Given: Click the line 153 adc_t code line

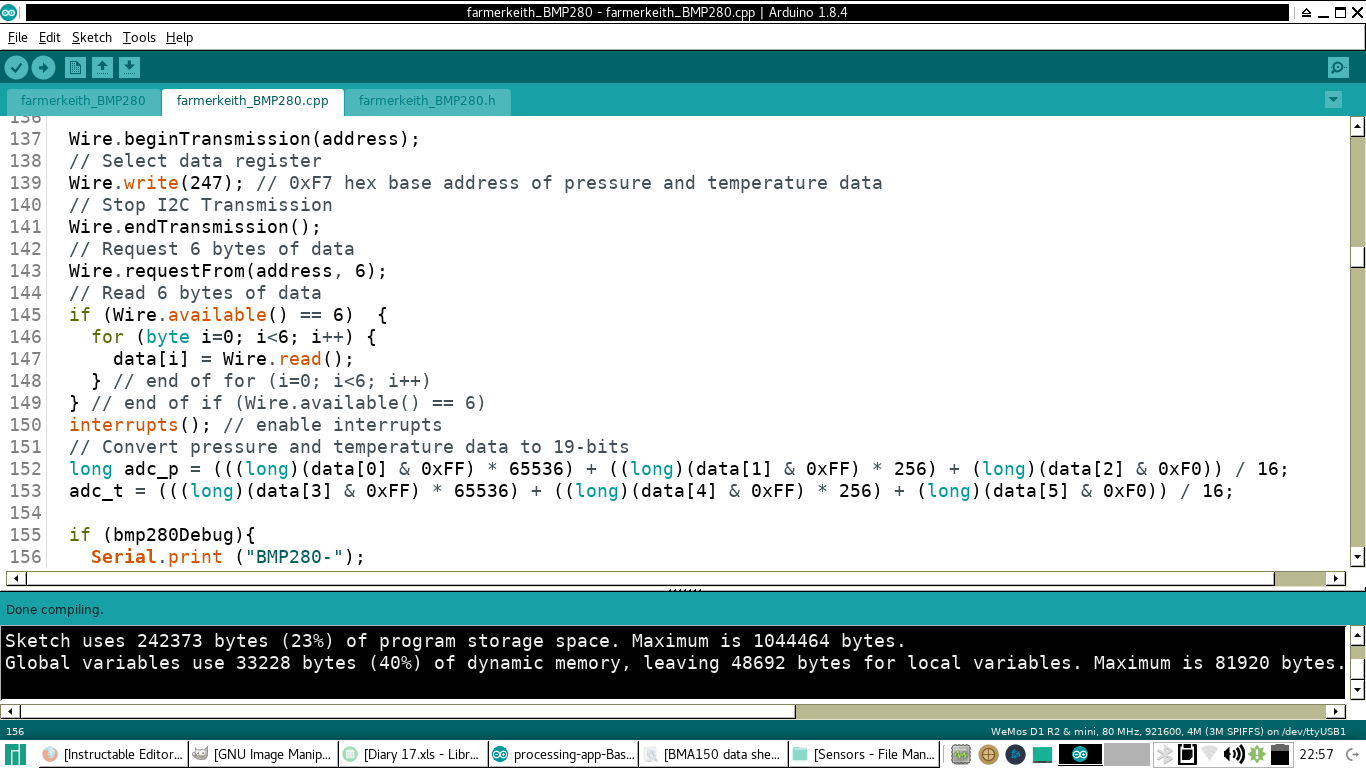Looking at the screenshot, I should point(652,491).
